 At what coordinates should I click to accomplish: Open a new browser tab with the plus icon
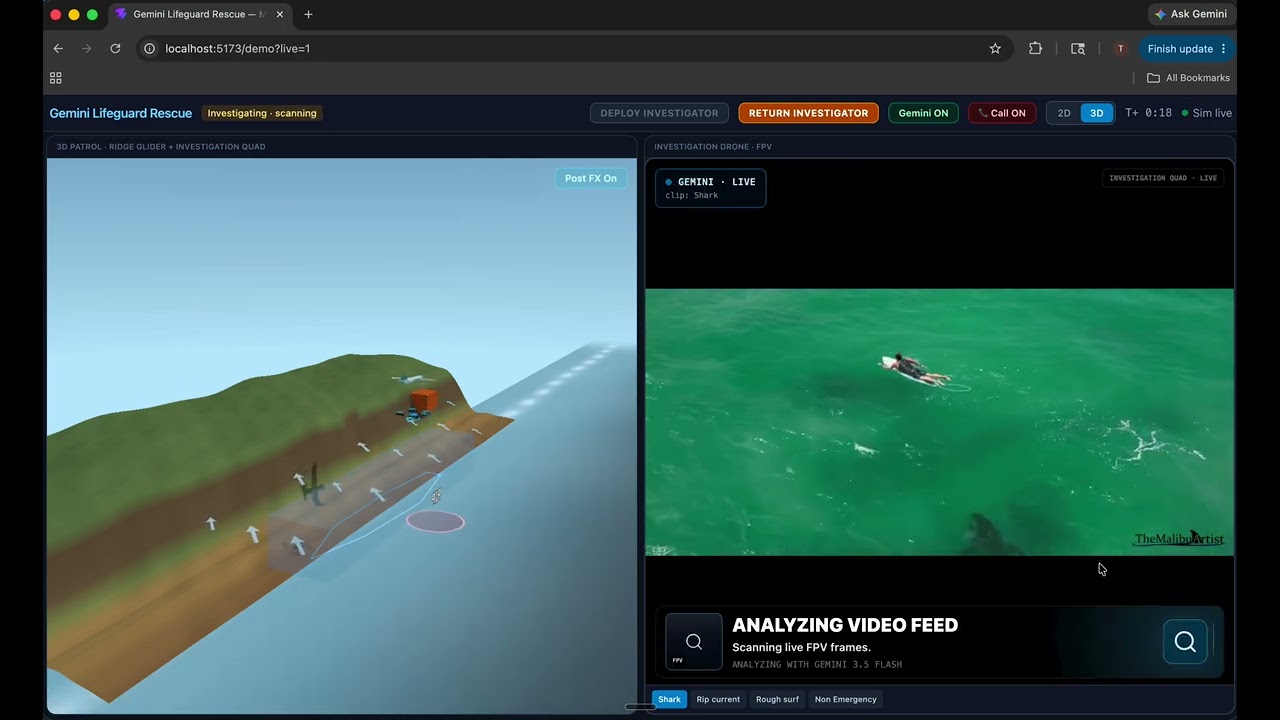(x=308, y=14)
